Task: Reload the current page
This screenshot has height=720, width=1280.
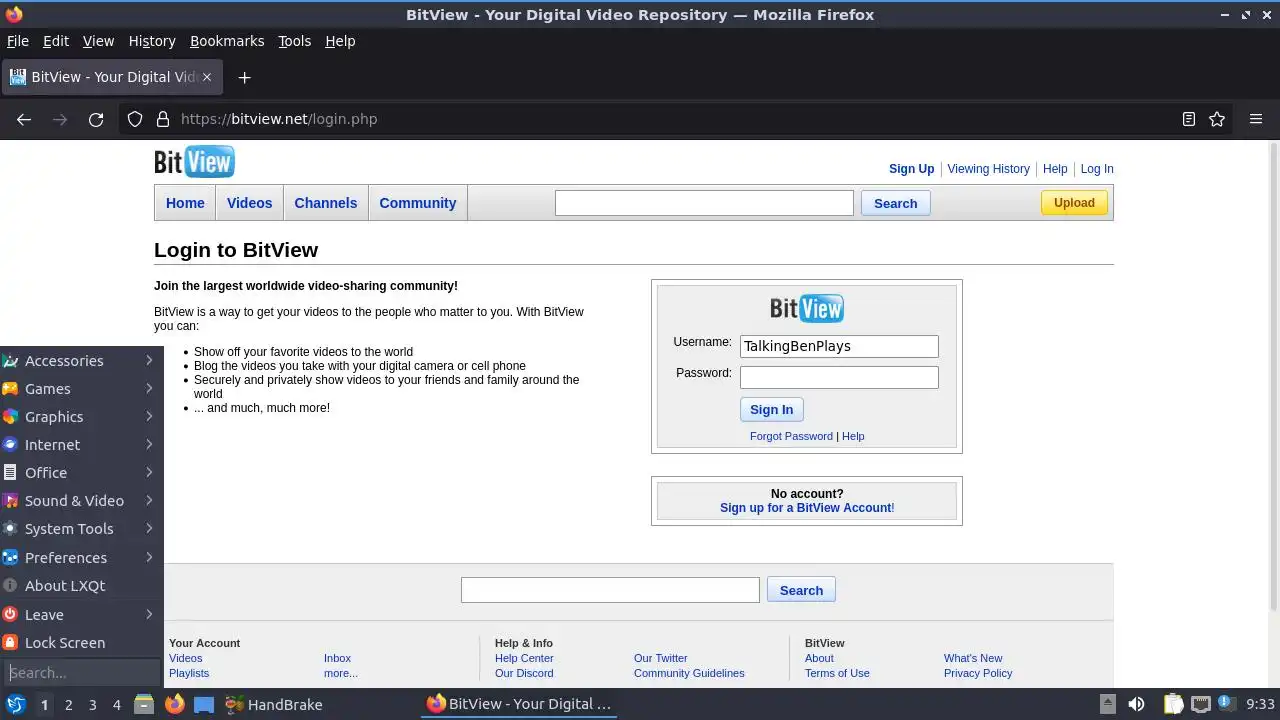Action: (96, 119)
